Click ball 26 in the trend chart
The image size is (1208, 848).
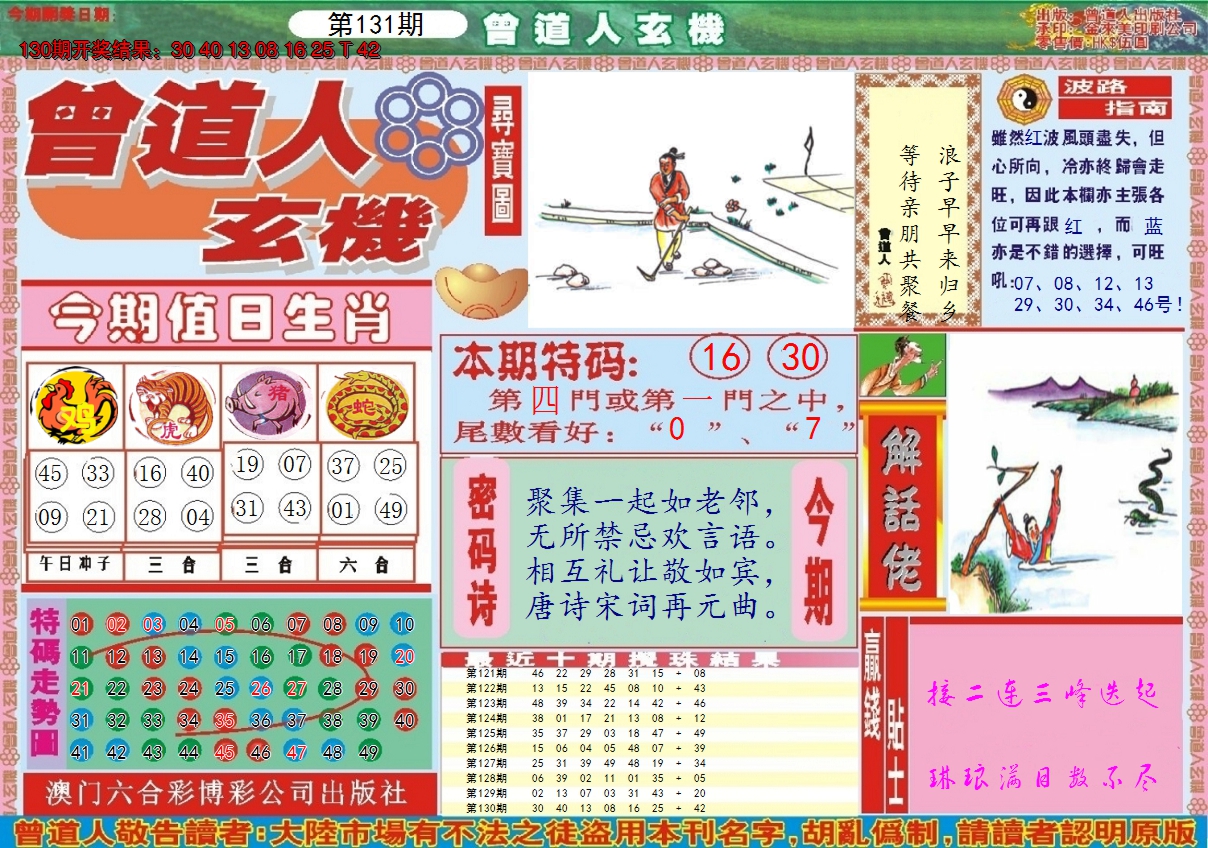coord(261,689)
